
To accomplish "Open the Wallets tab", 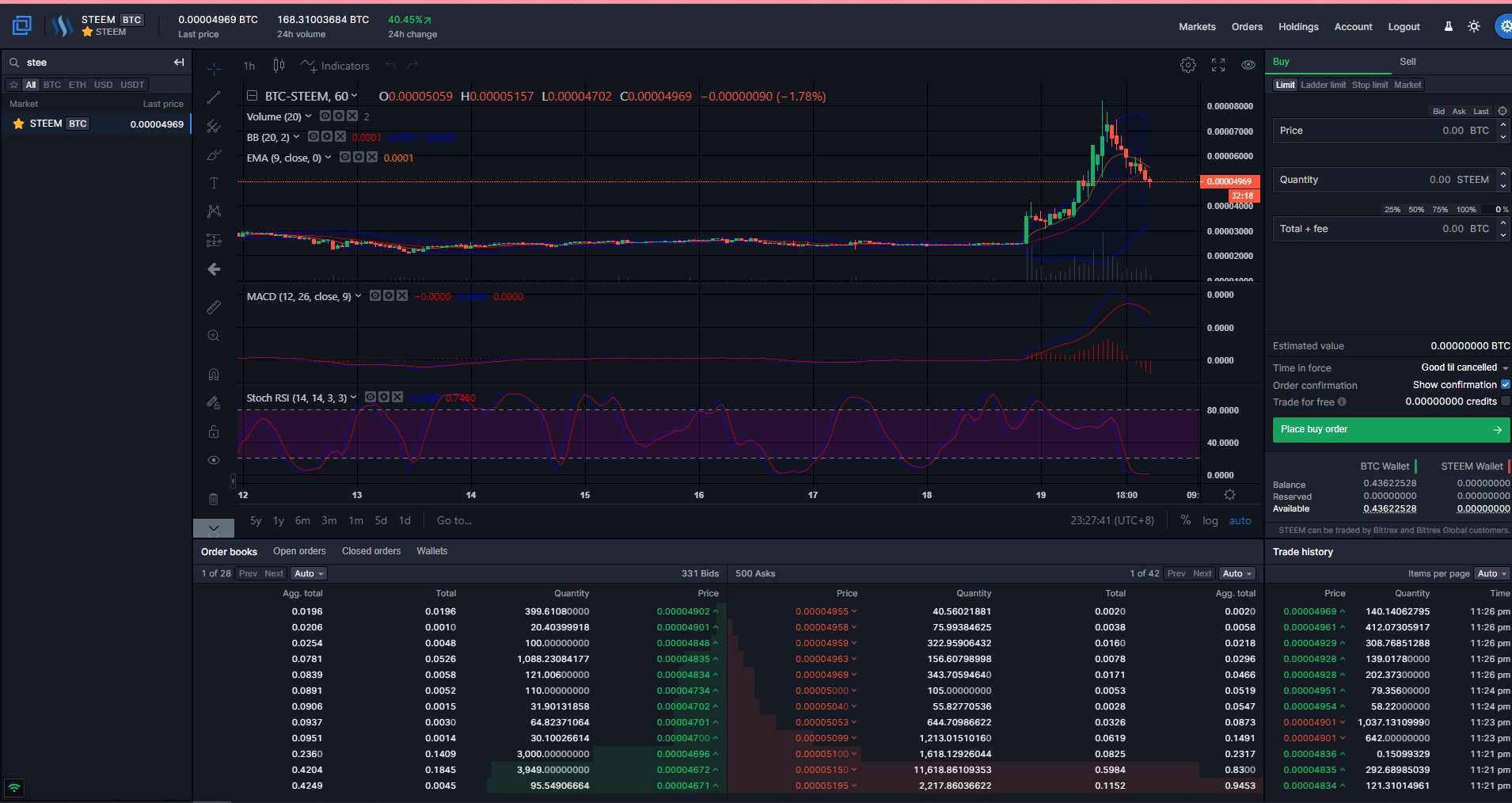I will tap(432, 551).
